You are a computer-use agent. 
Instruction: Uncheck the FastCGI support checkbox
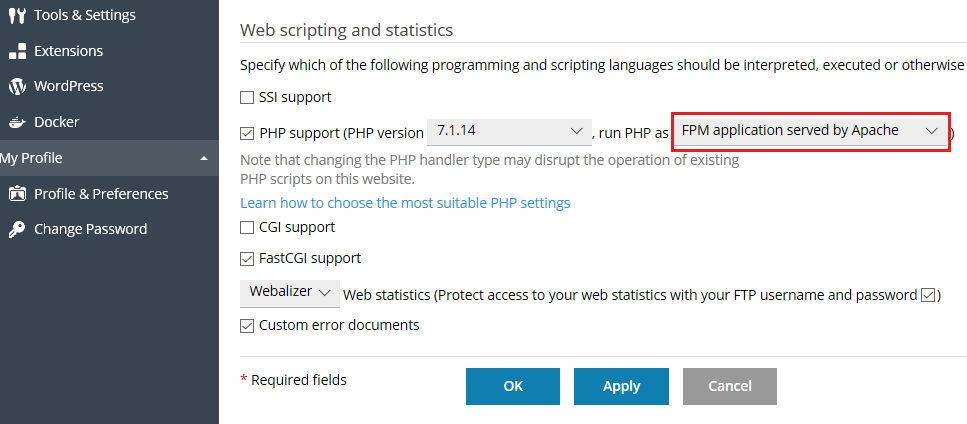[247, 259]
